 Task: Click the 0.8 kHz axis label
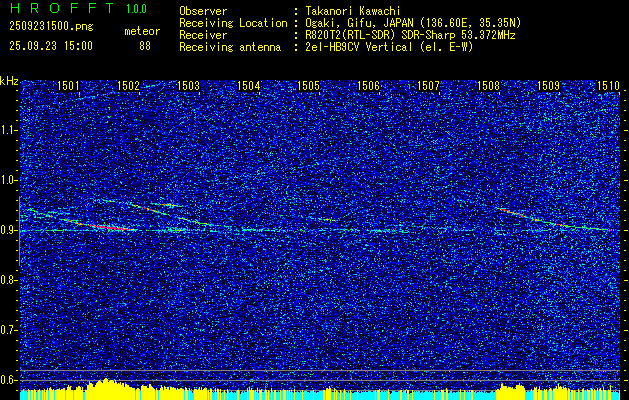click(x=8, y=280)
